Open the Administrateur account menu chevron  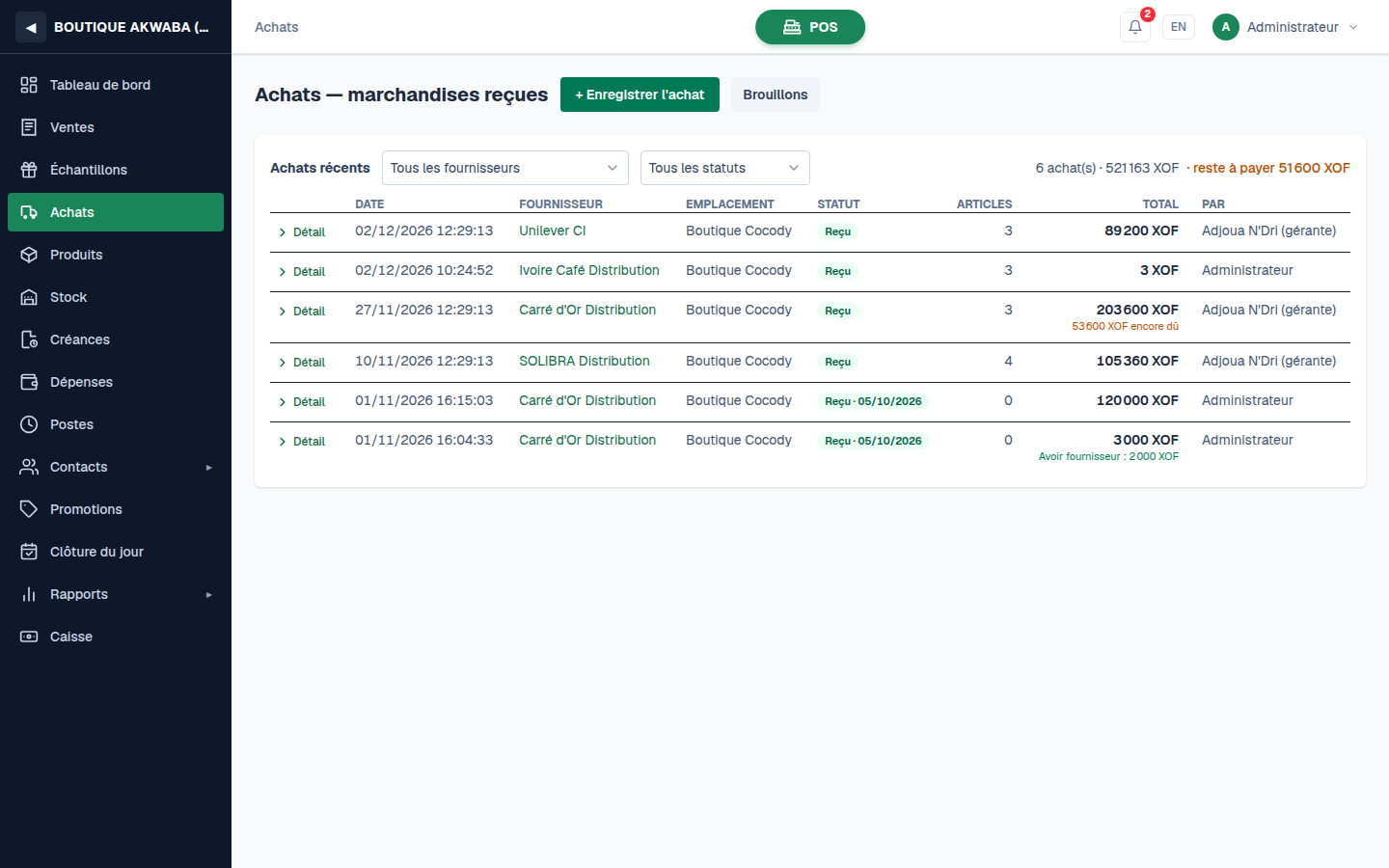pos(1353,27)
